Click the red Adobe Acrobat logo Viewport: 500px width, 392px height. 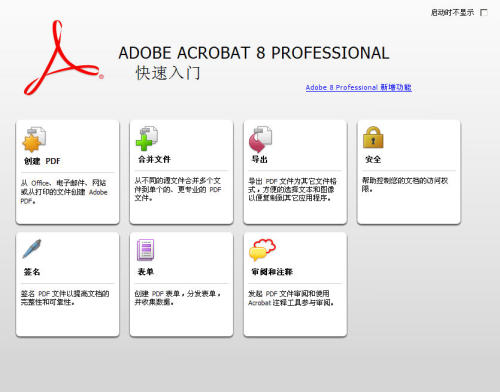[64, 58]
